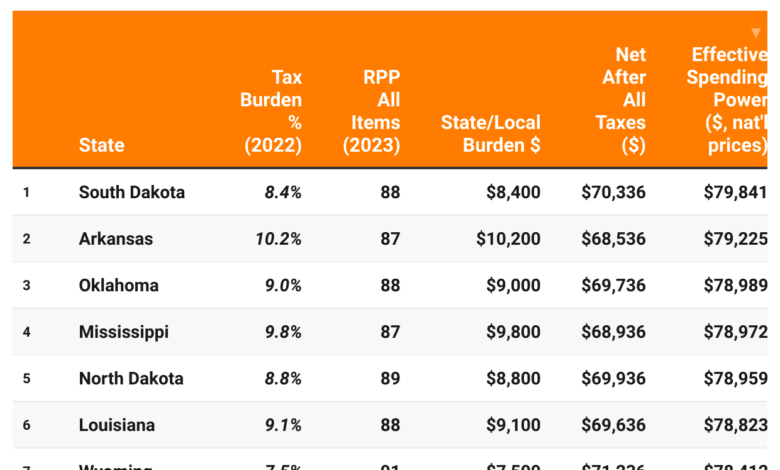
Task: Click rank number 1 in first row
Action: [27, 192]
